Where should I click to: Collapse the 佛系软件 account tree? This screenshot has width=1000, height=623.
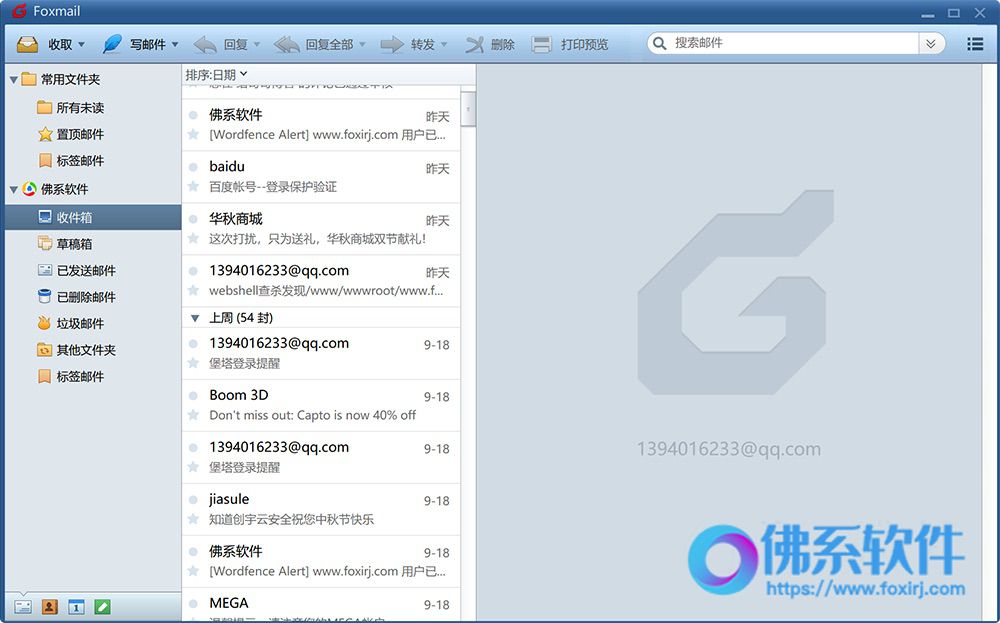click(13, 189)
